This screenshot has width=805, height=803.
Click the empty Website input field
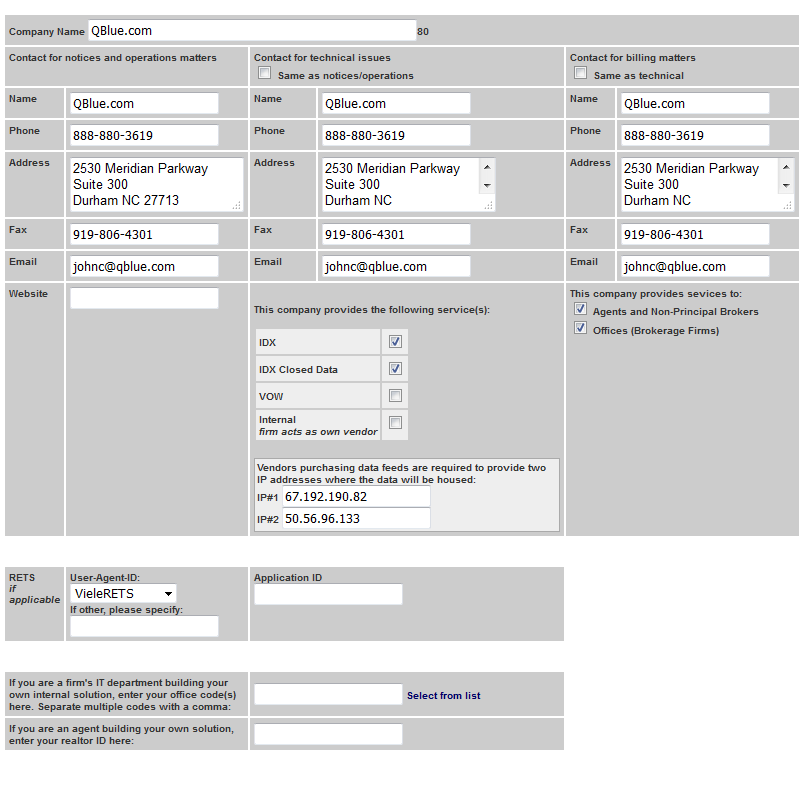coord(144,298)
